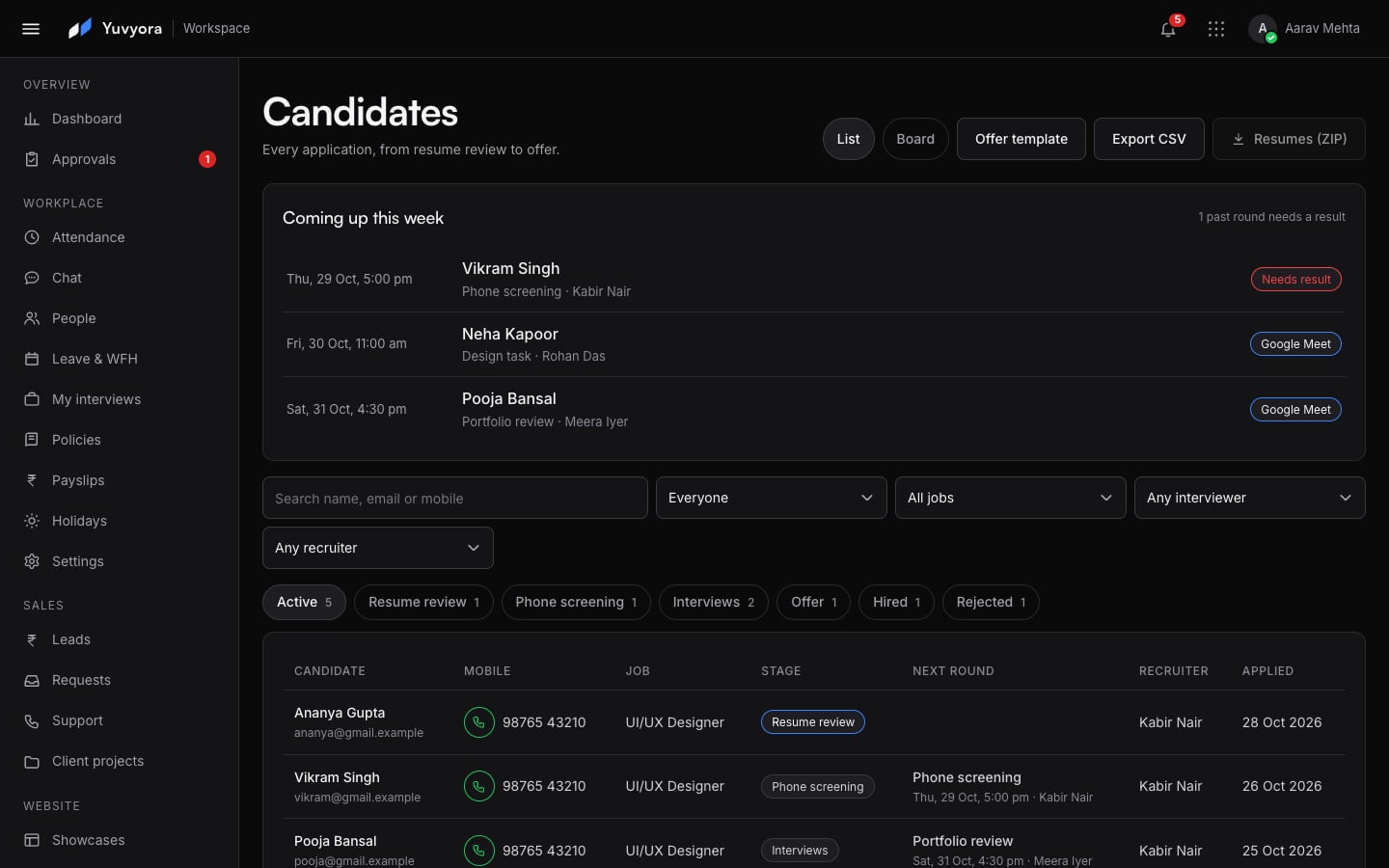Open the apps grid launcher
The image size is (1389, 868).
[1216, 29]
